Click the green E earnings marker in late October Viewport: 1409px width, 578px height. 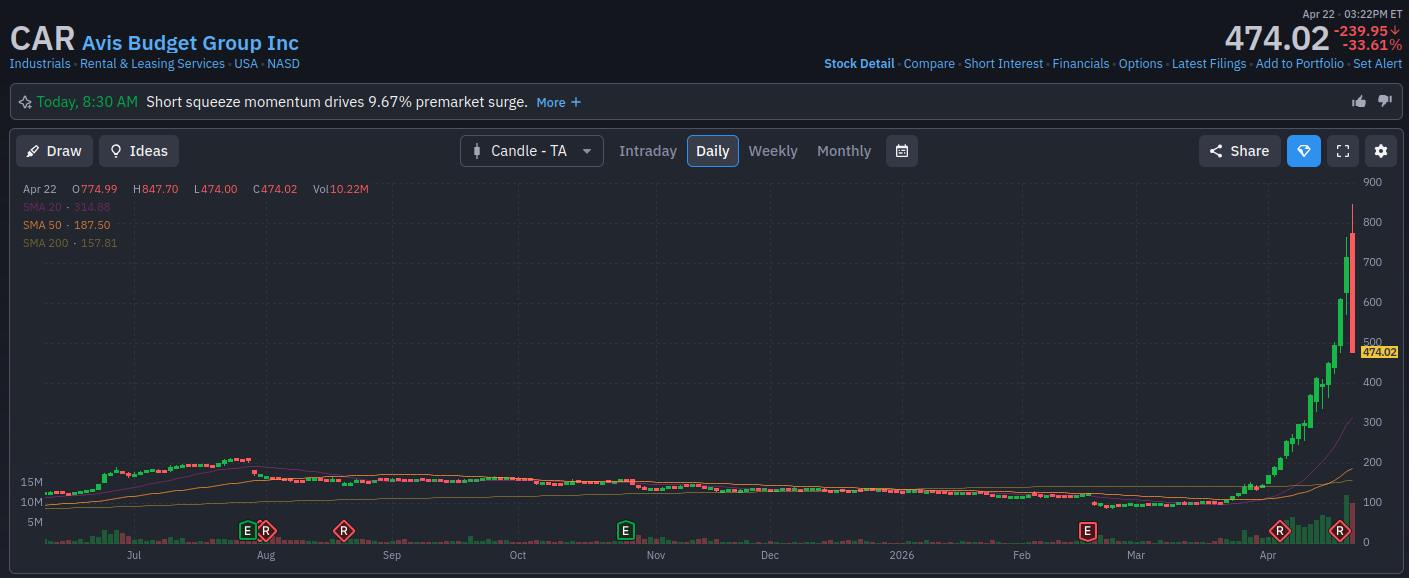(x=625, y=530)
